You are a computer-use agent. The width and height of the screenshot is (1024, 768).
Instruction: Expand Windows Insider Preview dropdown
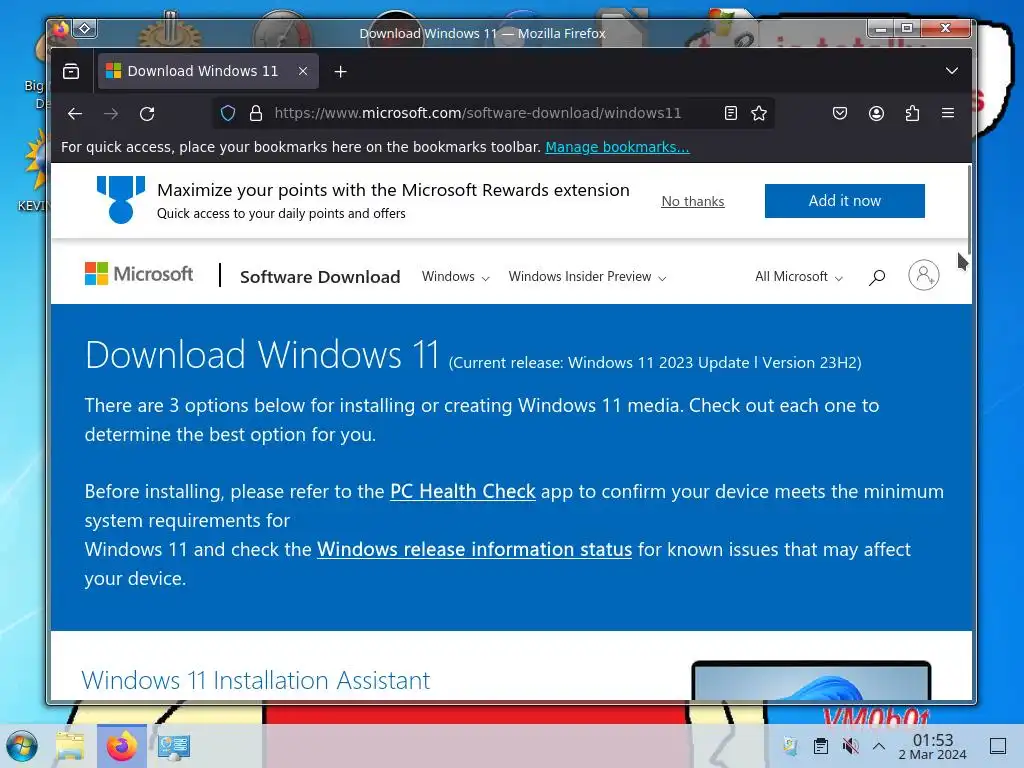click(587, 277)
